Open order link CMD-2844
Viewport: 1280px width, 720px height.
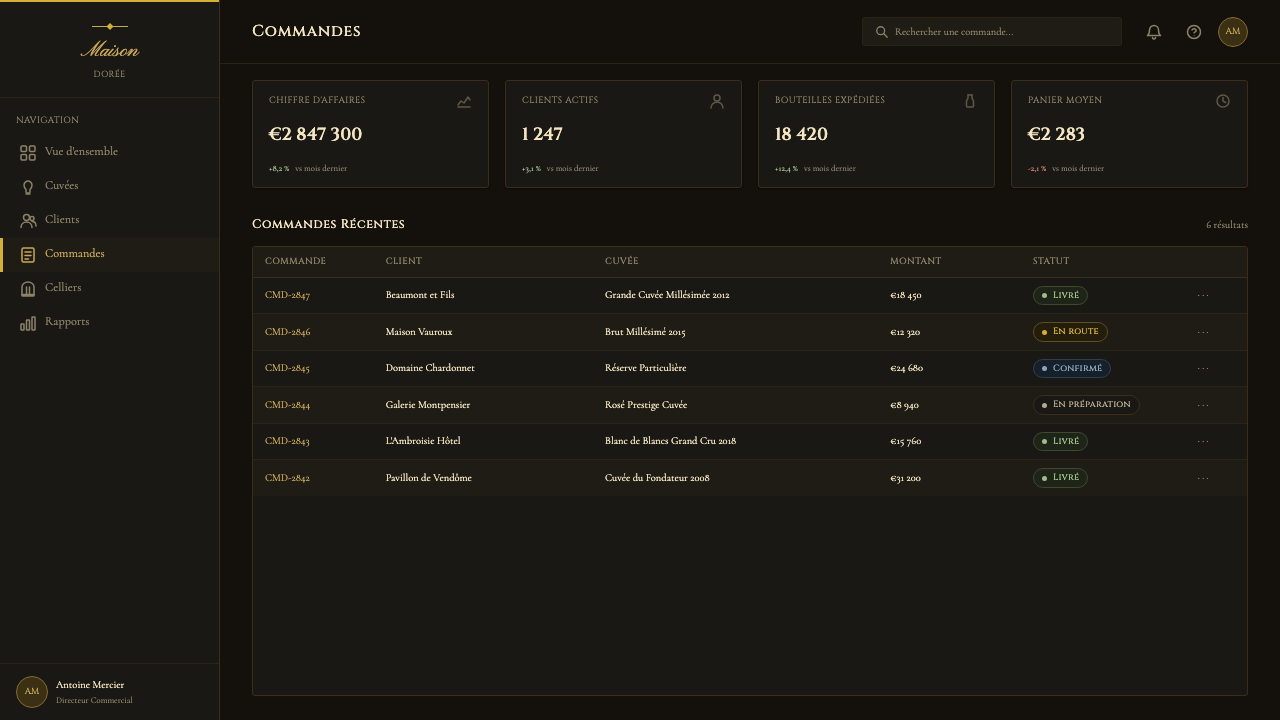287,405
